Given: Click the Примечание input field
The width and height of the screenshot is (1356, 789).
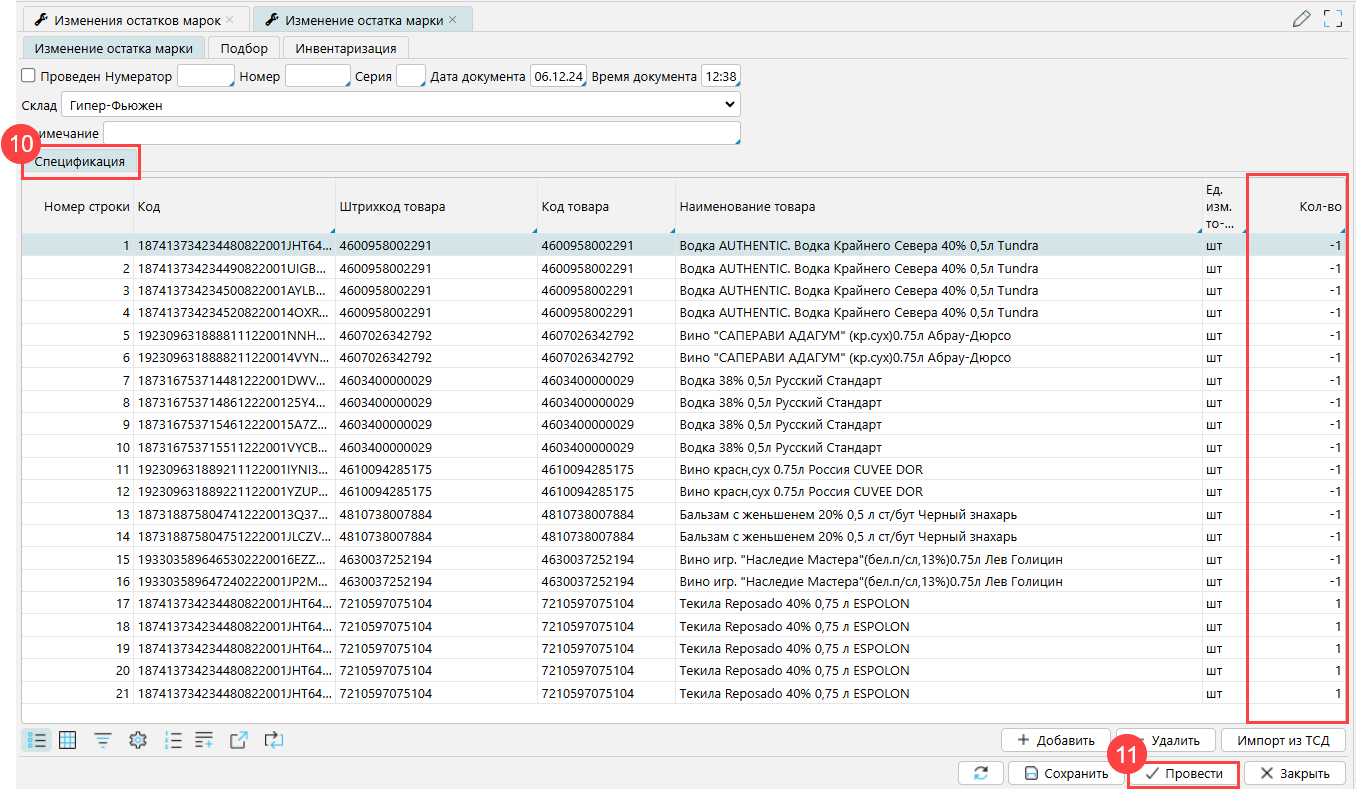Looking at the screenshot, I should (421, 134).
